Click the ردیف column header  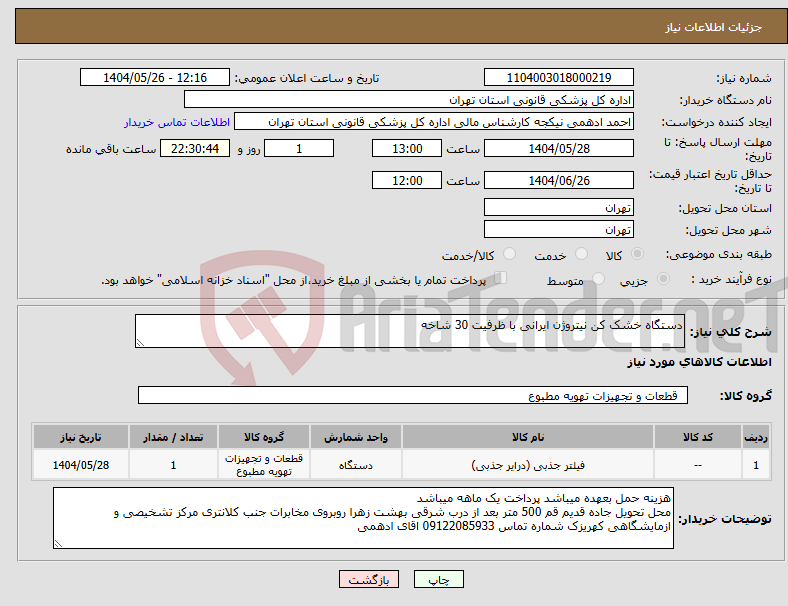756,437
